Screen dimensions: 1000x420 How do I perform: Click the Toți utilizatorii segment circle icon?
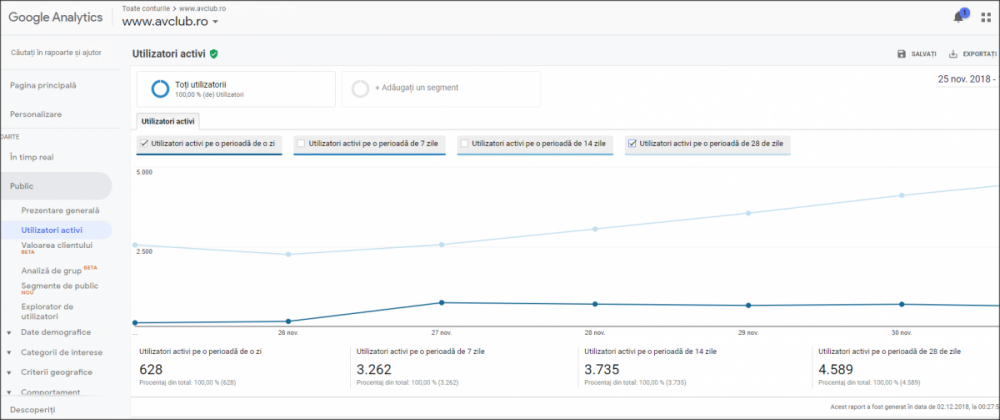pos(160,89)
